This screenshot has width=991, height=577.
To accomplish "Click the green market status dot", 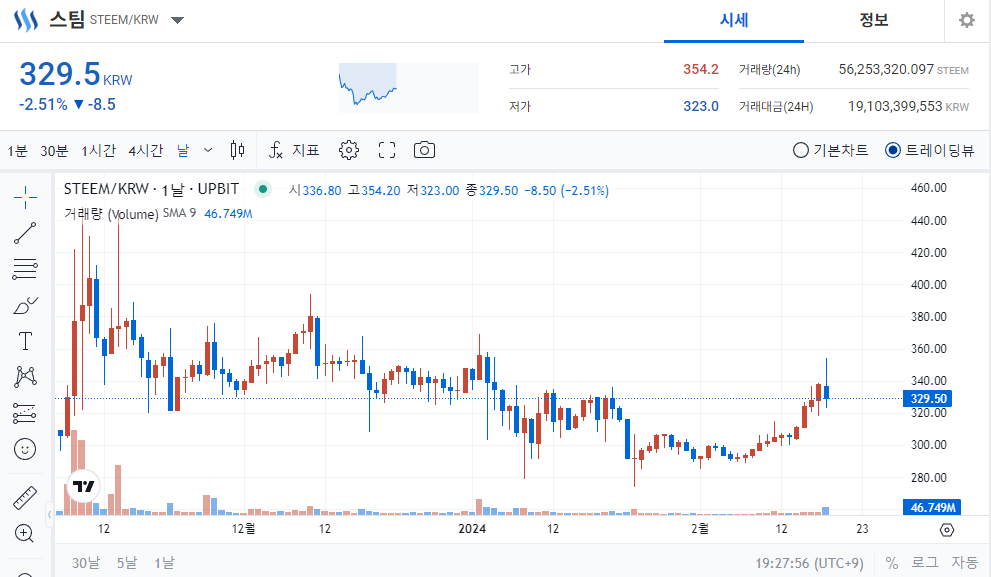I will pos(263,189).
